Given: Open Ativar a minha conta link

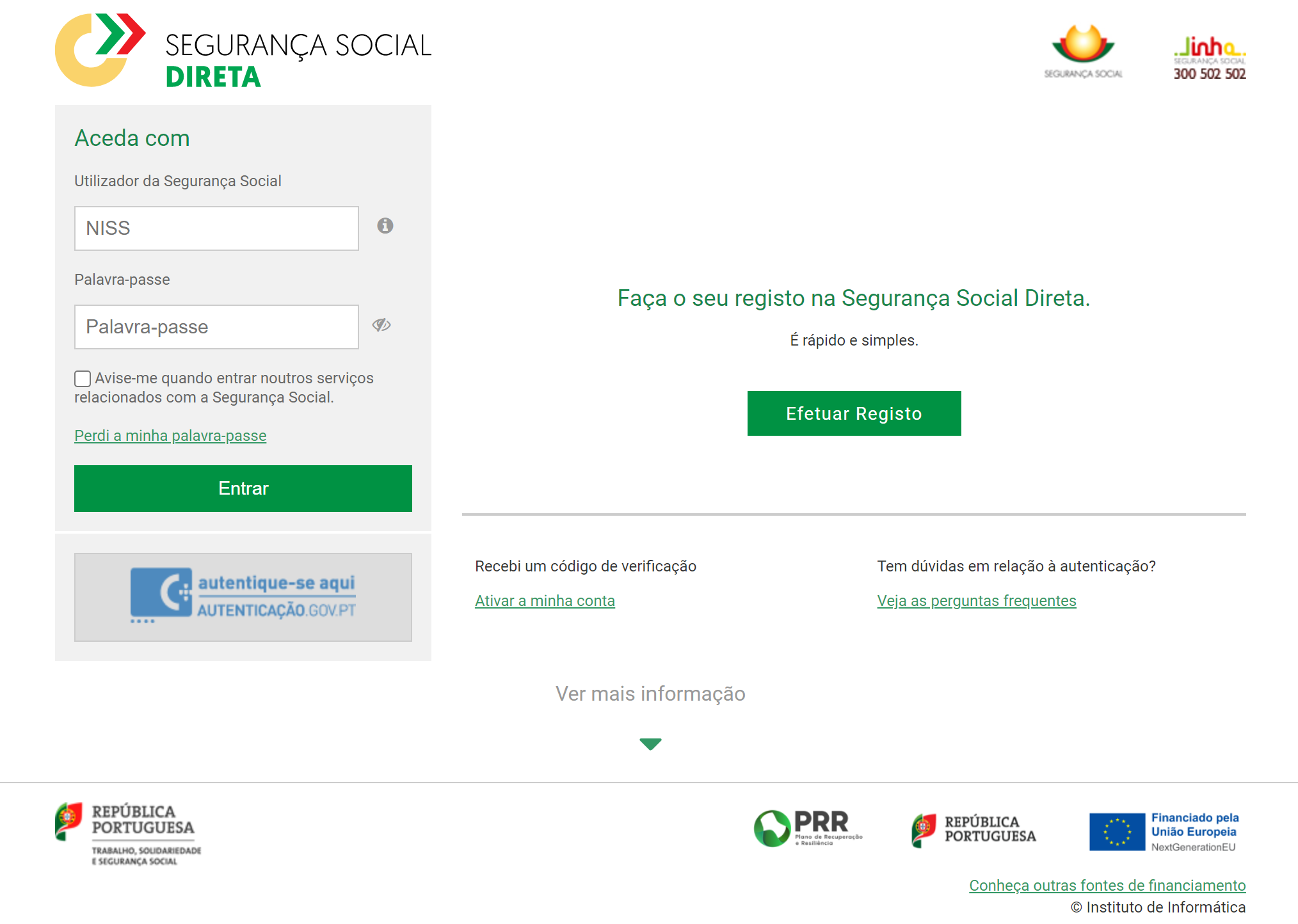Looking at the screenshot, I should (545, 600).
